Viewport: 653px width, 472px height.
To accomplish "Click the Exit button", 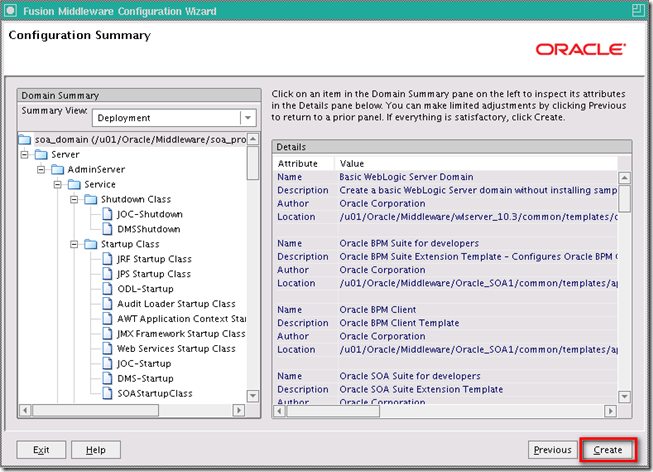I will click(41, 450).
